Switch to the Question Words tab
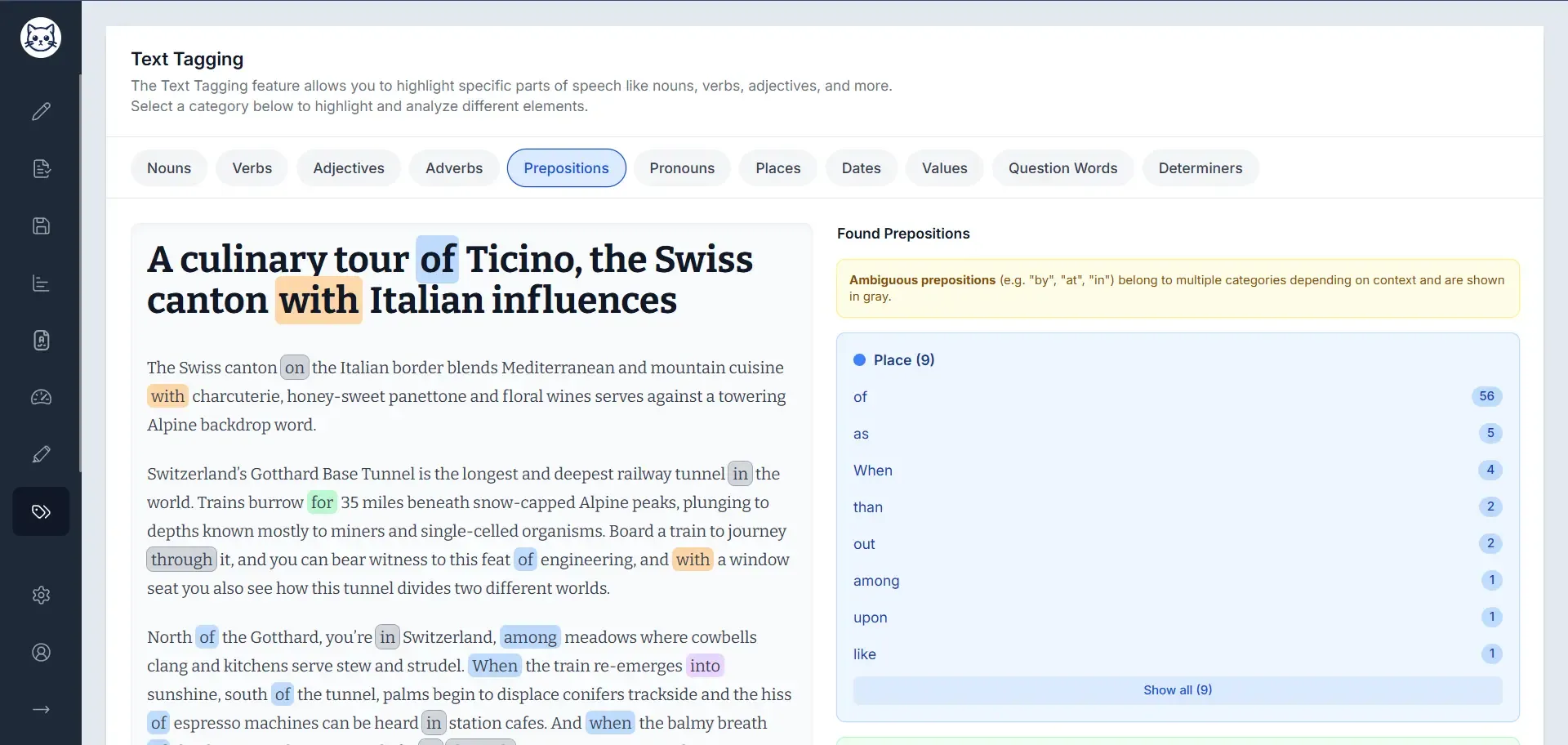This screenshot has width=1568, height=745. [1062, 168]
